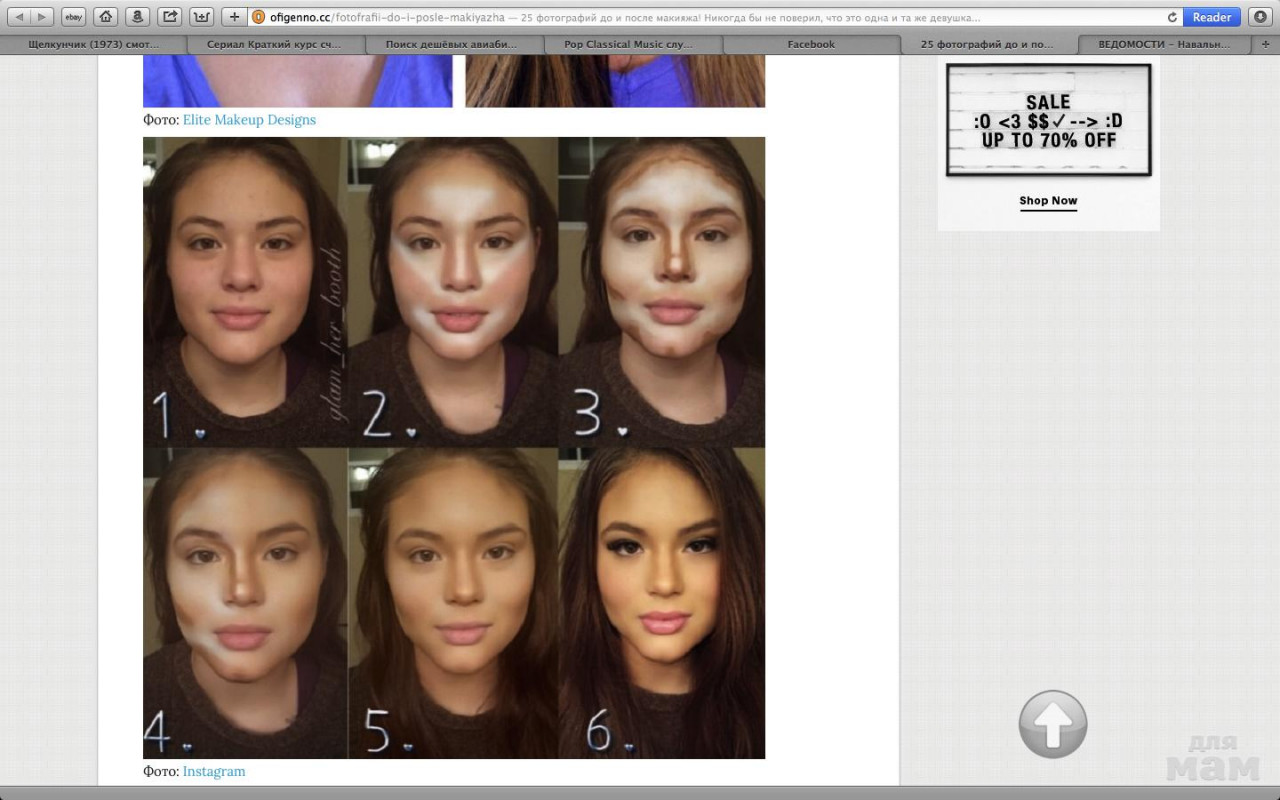Switch to the Щелкунчик (1973) tab
This screenshot has width=1280, height=800.
click(x=94, y=44)
